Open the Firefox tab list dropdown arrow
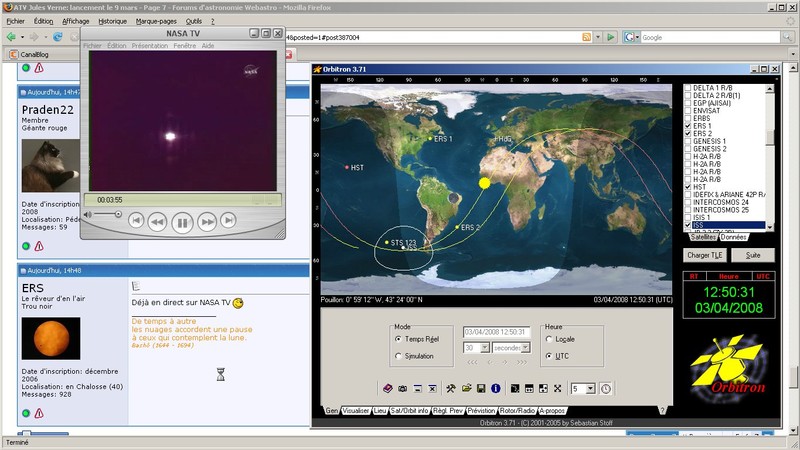The image size is (800, 450). click(x=793, y=54)
